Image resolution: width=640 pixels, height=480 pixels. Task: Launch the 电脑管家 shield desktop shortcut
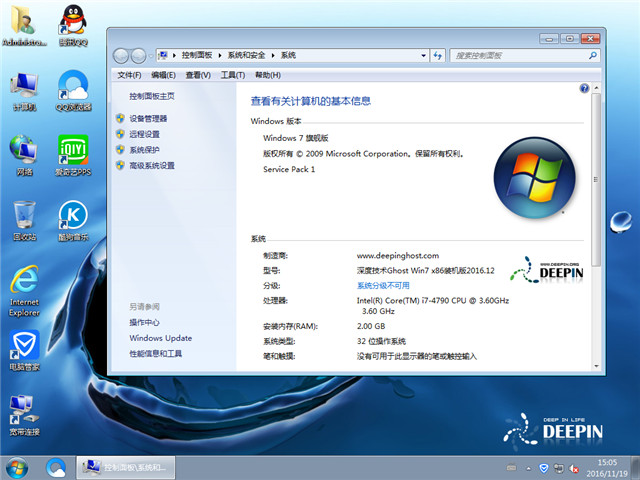pos(24,350)
